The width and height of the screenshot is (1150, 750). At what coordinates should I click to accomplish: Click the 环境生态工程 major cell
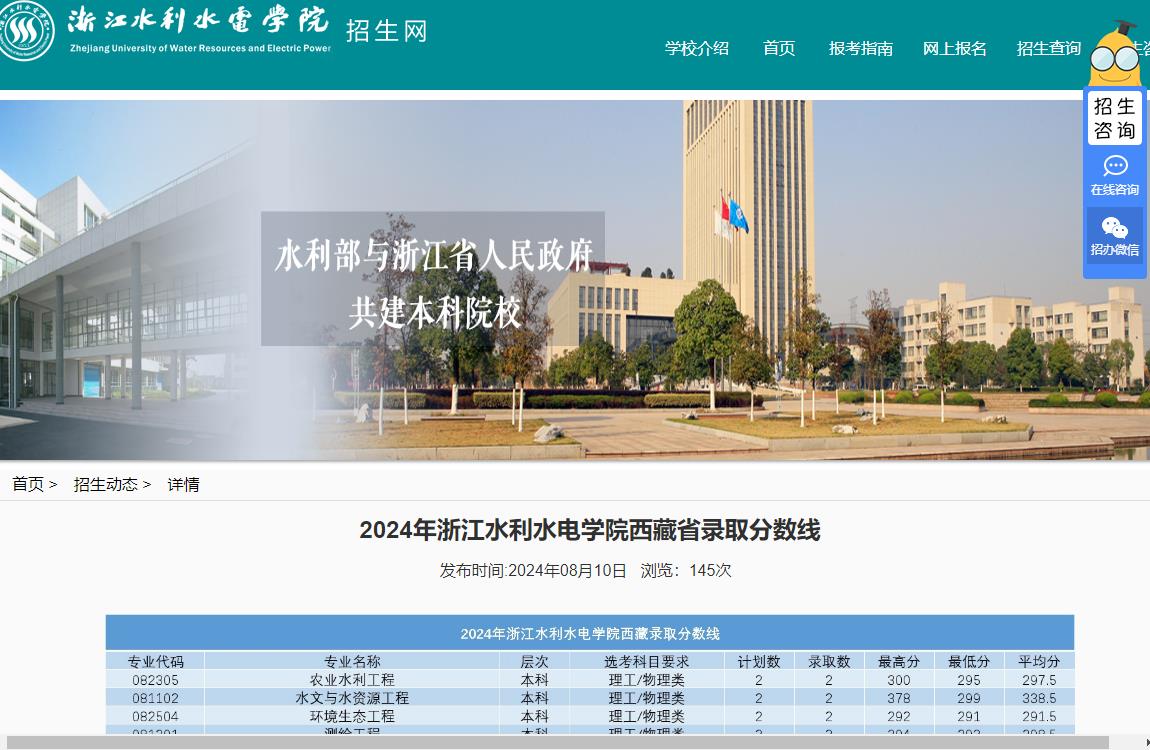(352, 716)
